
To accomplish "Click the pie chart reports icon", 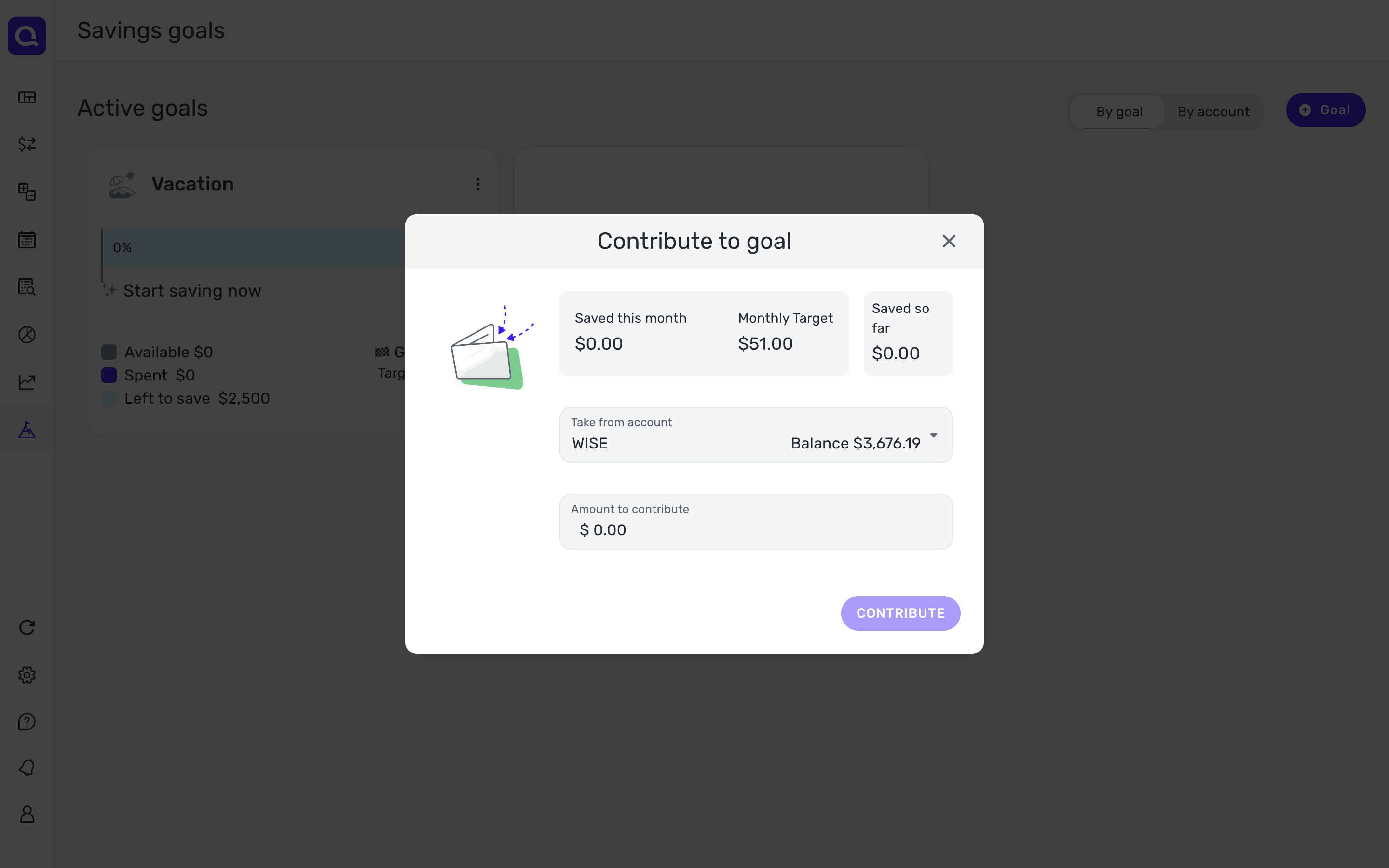I will tap(27, 335).
